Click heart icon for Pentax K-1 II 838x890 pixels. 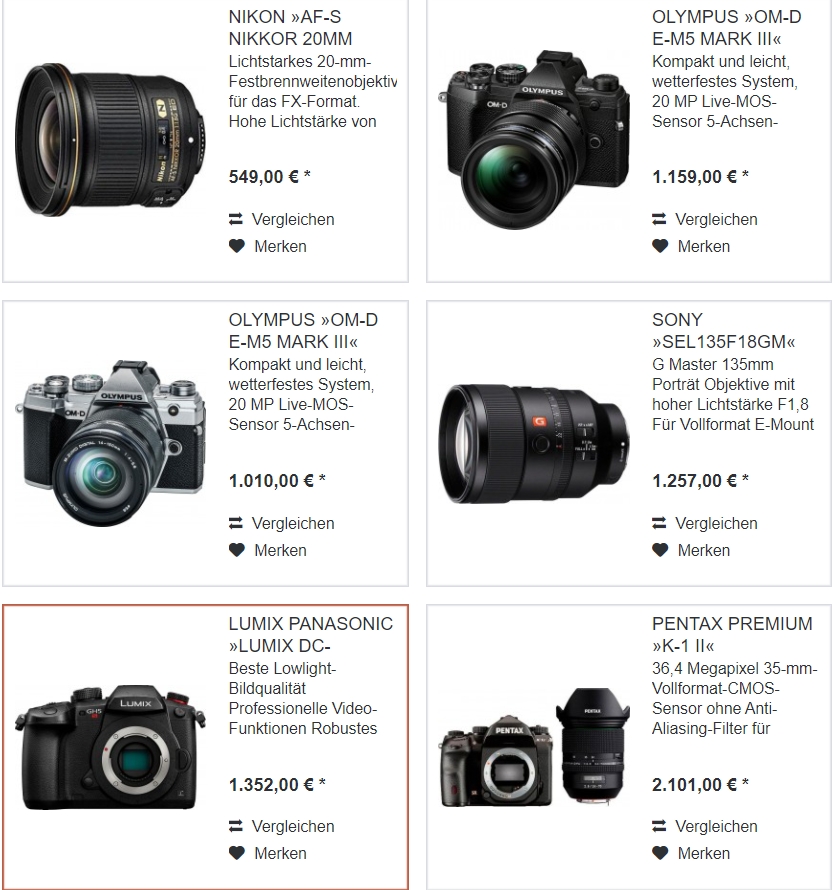coord(660,853)
